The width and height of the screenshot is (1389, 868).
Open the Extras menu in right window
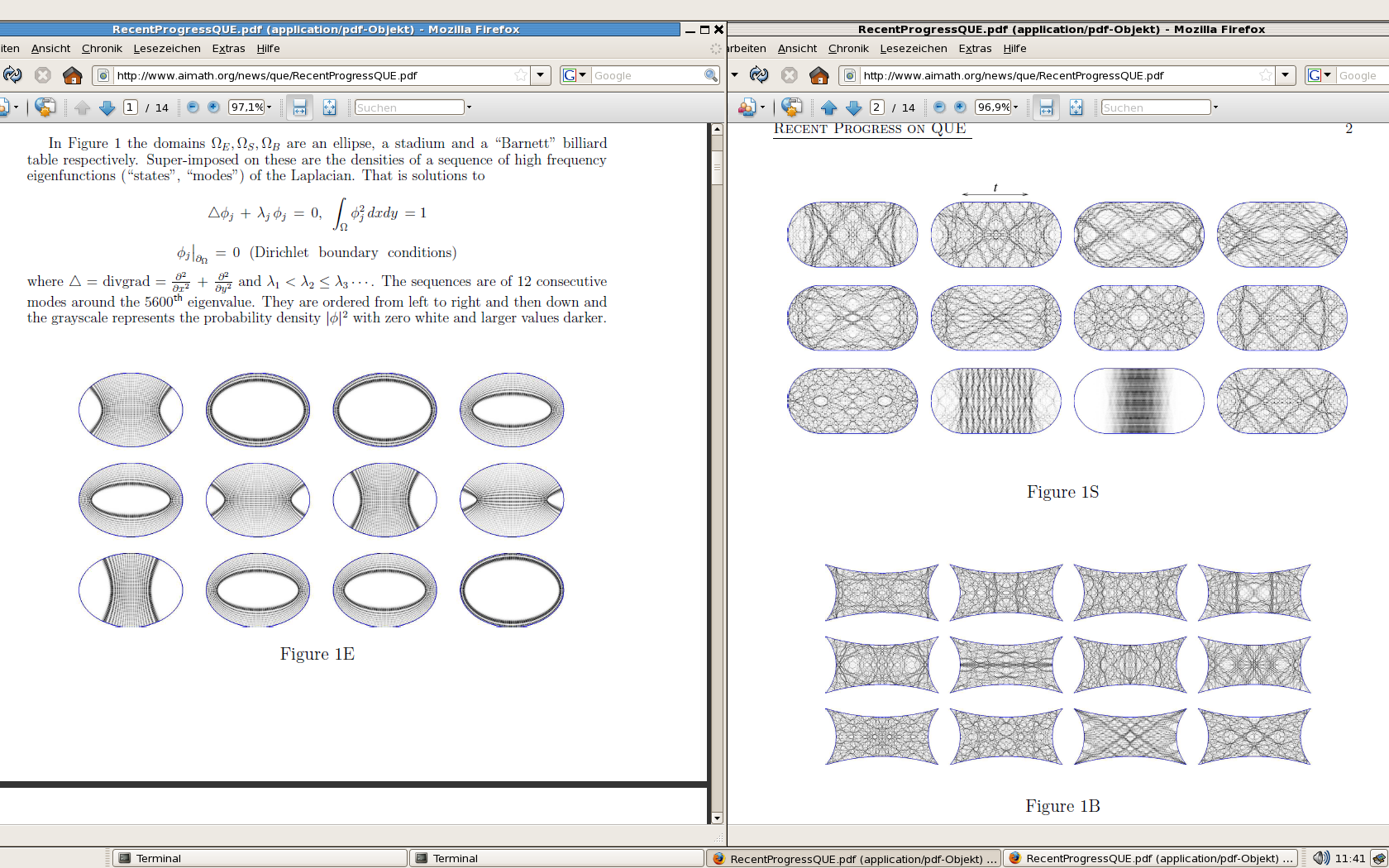[975, 49]
